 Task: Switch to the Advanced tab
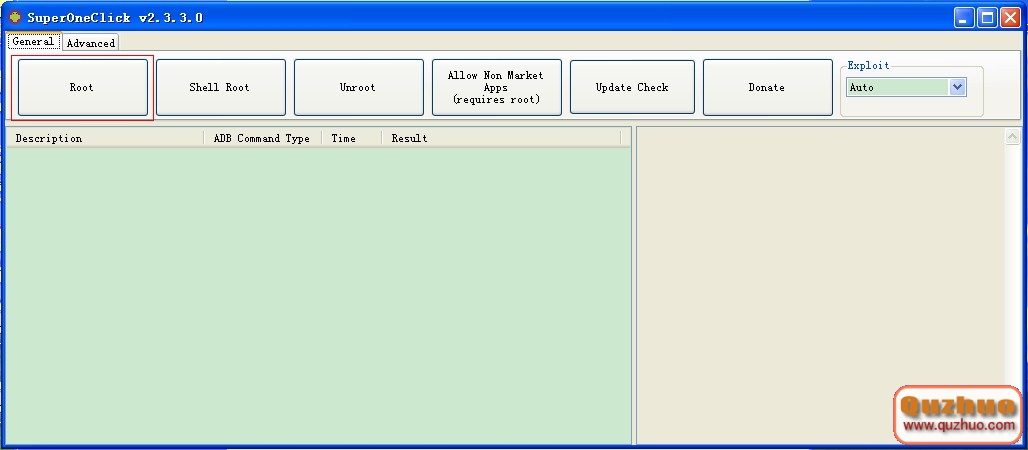click(90, 43)
